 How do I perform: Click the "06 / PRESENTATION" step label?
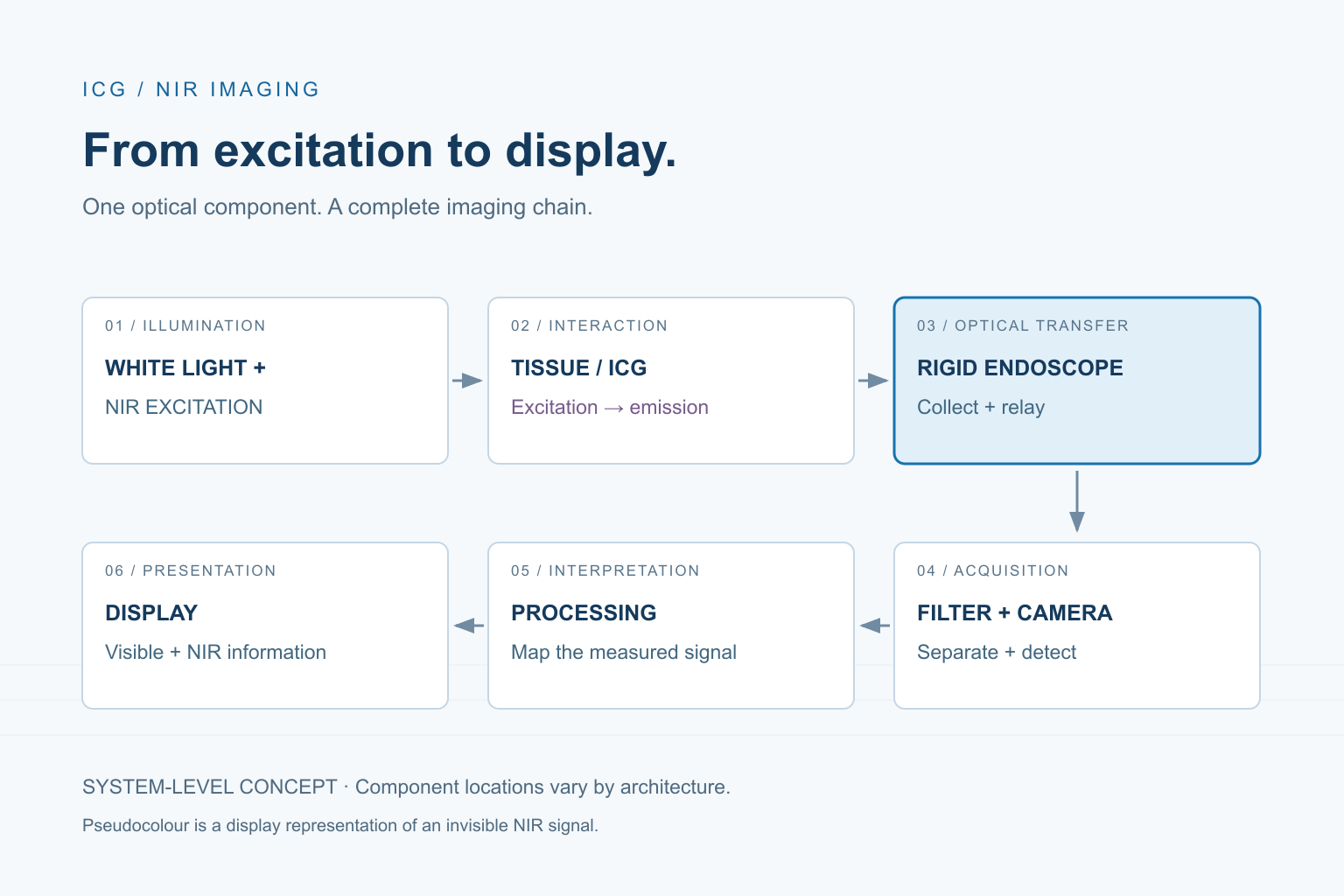click(191, 570)
